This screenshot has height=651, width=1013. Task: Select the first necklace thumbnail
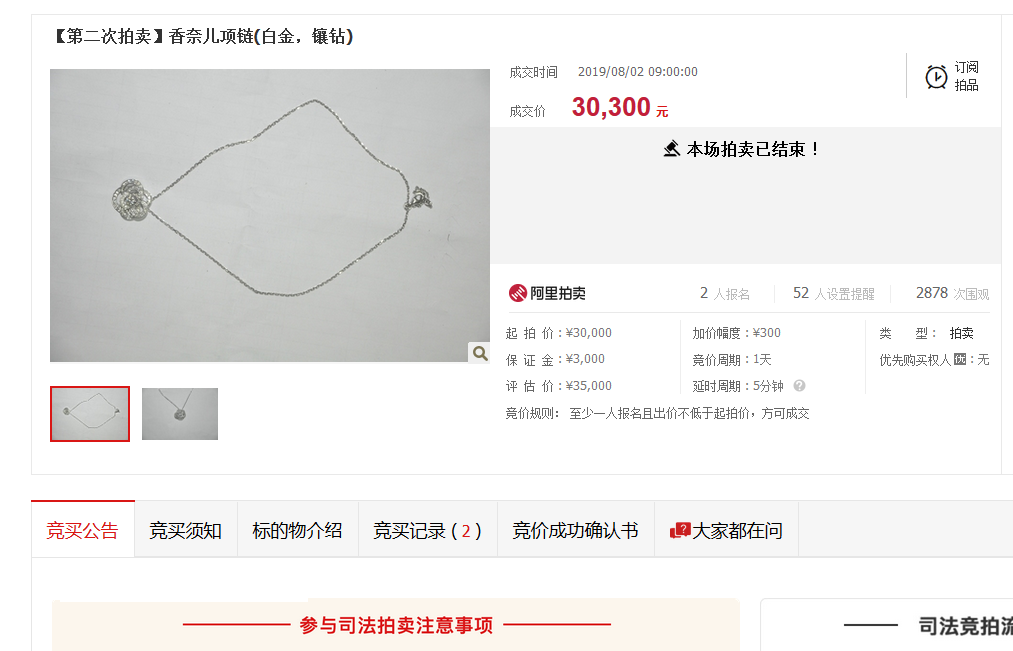90,414
